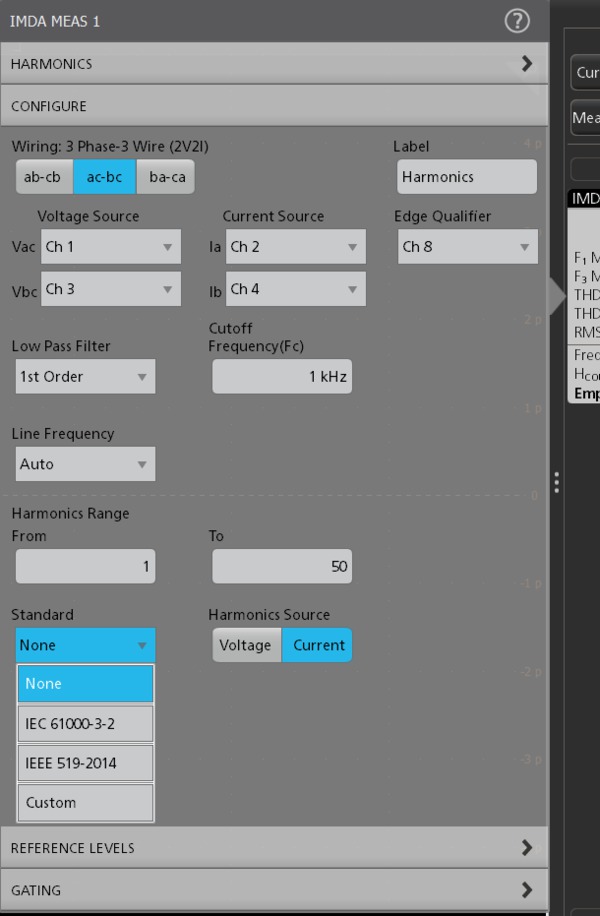Click the three-dot panel handle
Viewport: 600px width, 916px height.
point(557,483)
